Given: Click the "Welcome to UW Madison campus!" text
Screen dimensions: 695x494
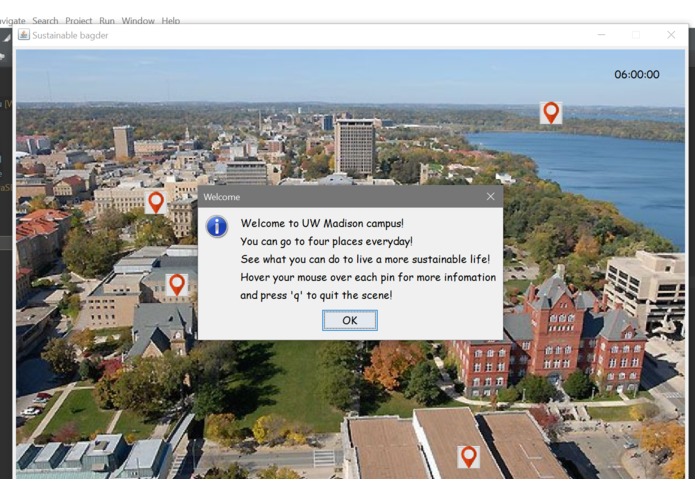Looking at the screenshot, I should [322, 223].
